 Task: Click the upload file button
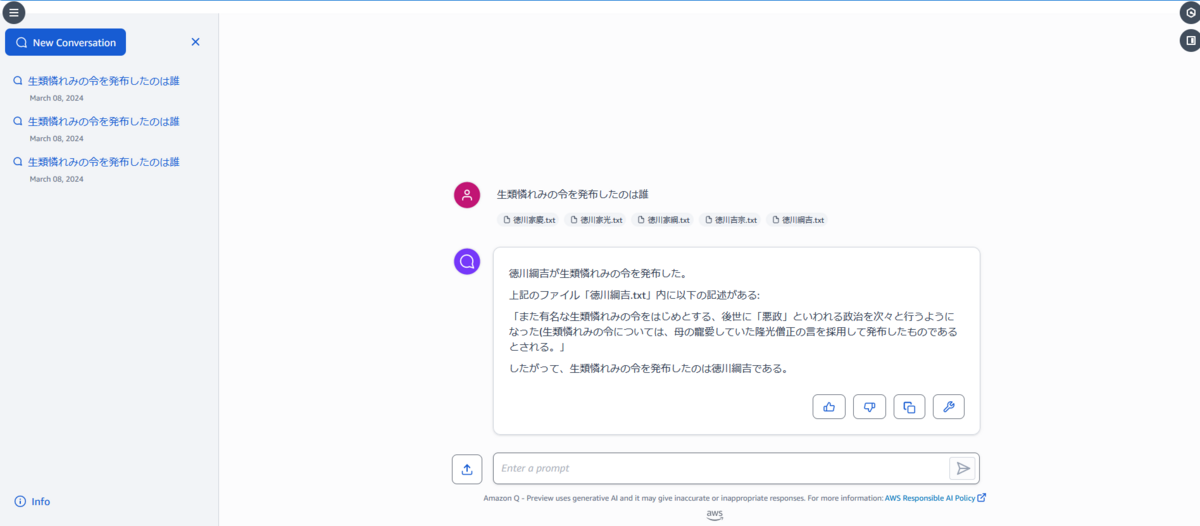pos(467,468)
